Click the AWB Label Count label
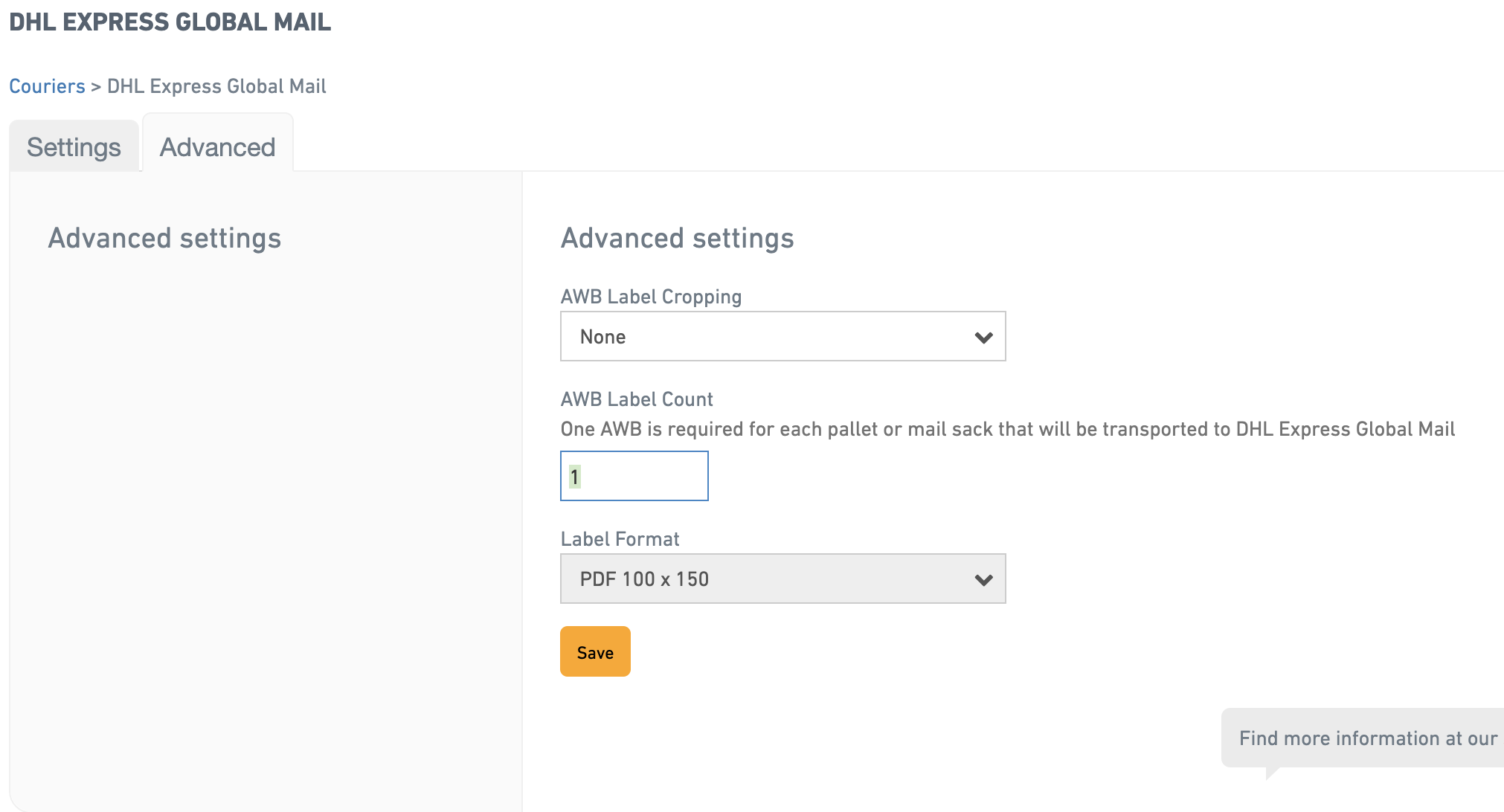Screen dimensions: 1504x812 [636, 399]
